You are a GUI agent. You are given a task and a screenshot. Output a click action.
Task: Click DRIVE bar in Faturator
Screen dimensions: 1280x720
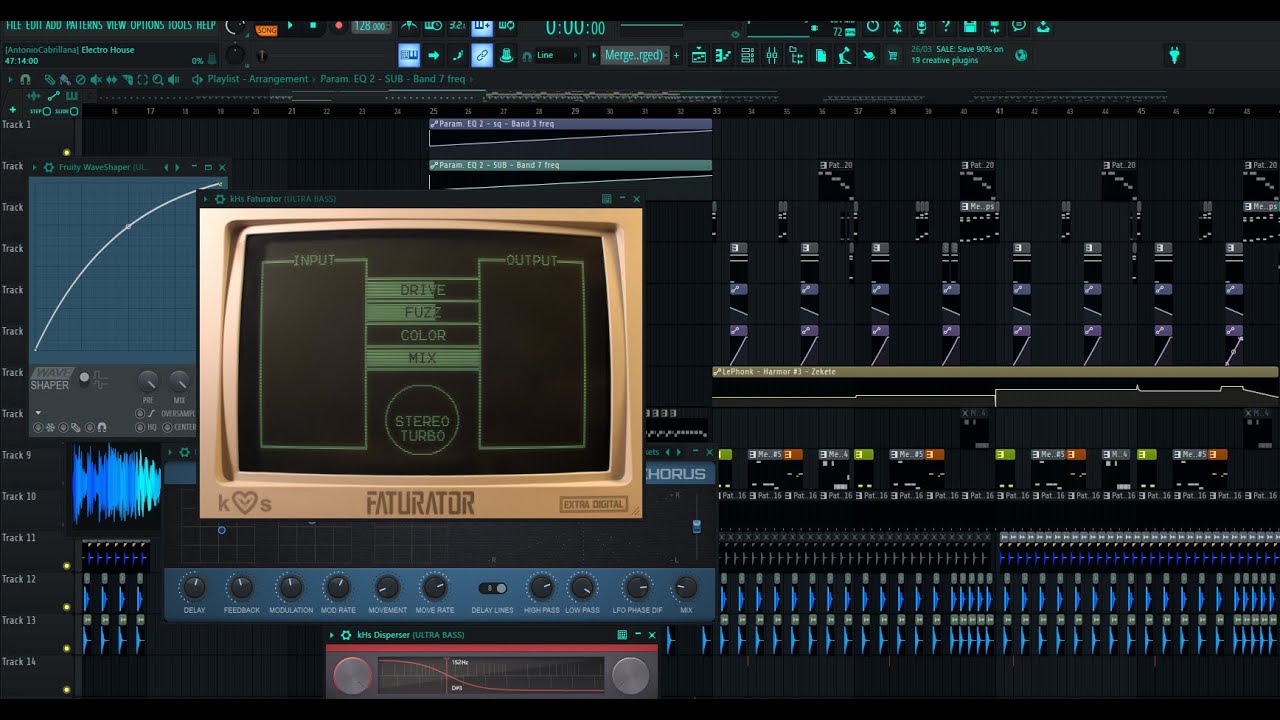(422, 289)
